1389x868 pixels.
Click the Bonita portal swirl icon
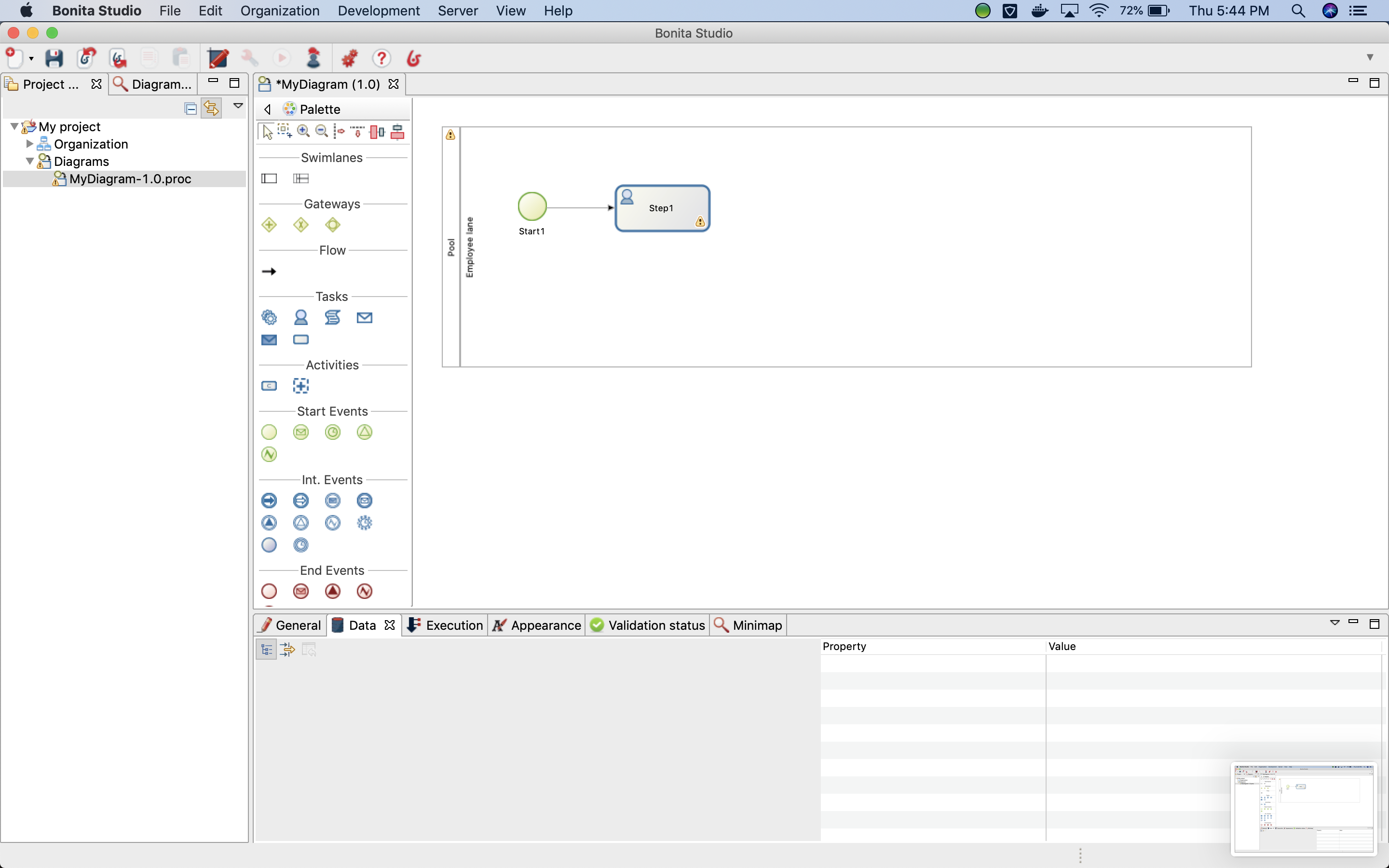coord(414,58)
